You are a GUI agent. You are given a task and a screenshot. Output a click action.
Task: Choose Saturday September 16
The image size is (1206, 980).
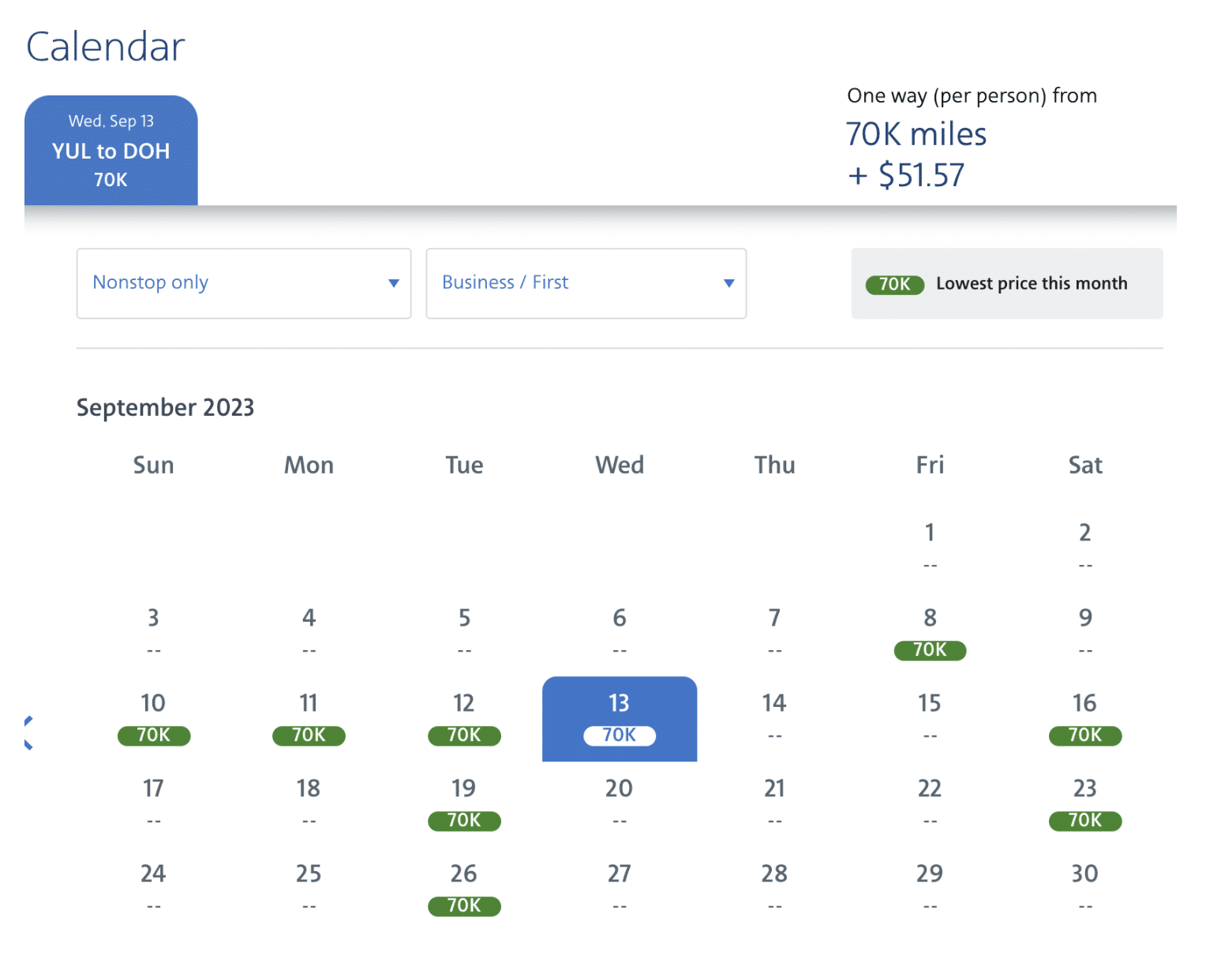[x=1085, y=719]
